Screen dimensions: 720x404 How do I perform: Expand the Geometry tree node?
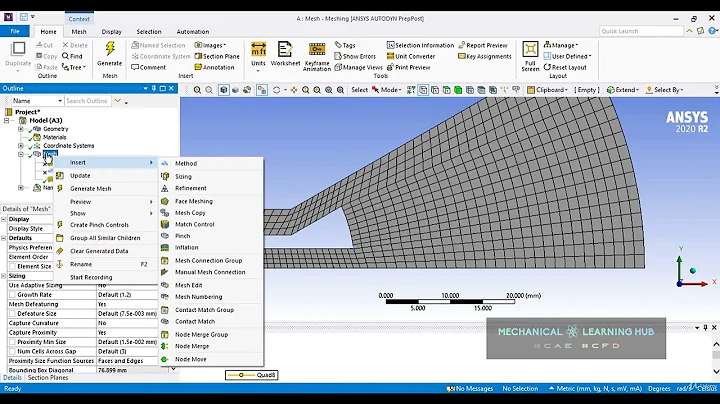[x=21, y=129]
